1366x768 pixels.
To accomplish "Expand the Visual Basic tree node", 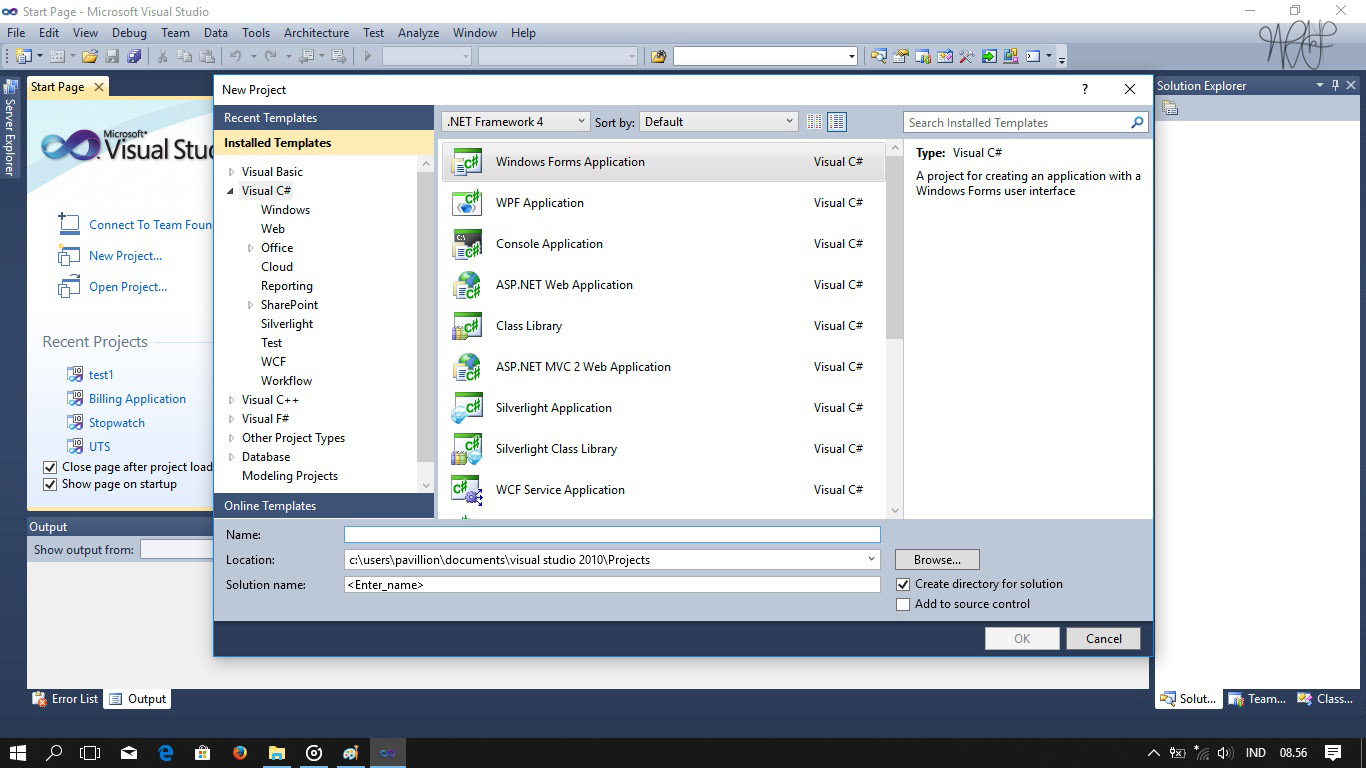I will pos(232,172).
